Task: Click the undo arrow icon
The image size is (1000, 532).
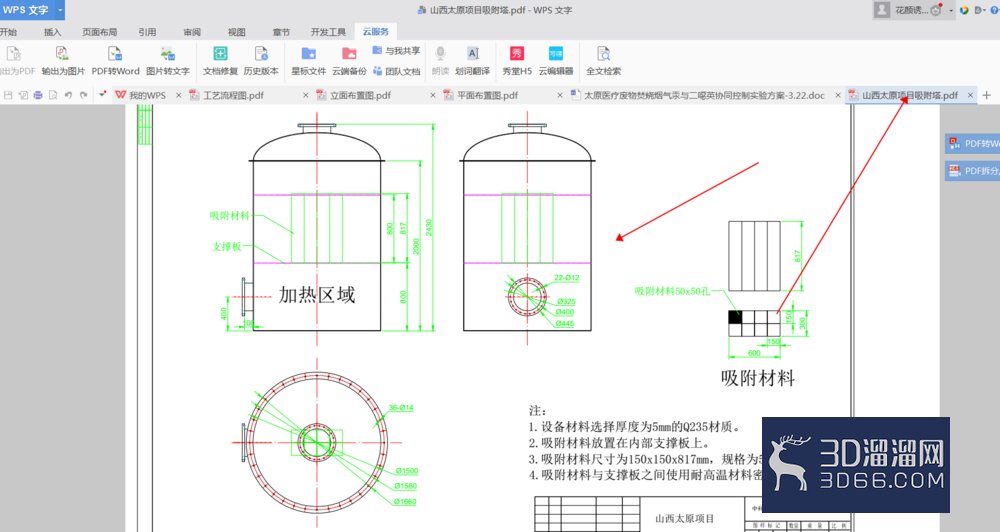Action: (68, 95)
